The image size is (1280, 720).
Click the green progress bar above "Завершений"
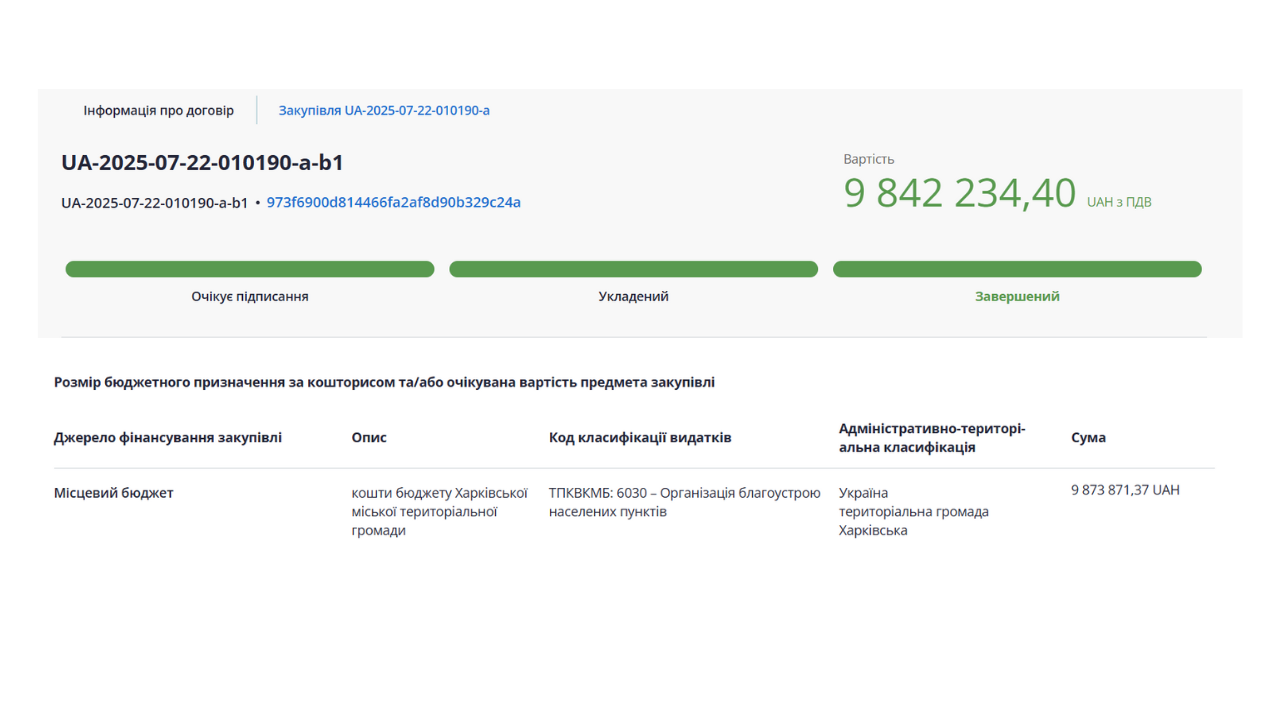tap(1017, 269)
